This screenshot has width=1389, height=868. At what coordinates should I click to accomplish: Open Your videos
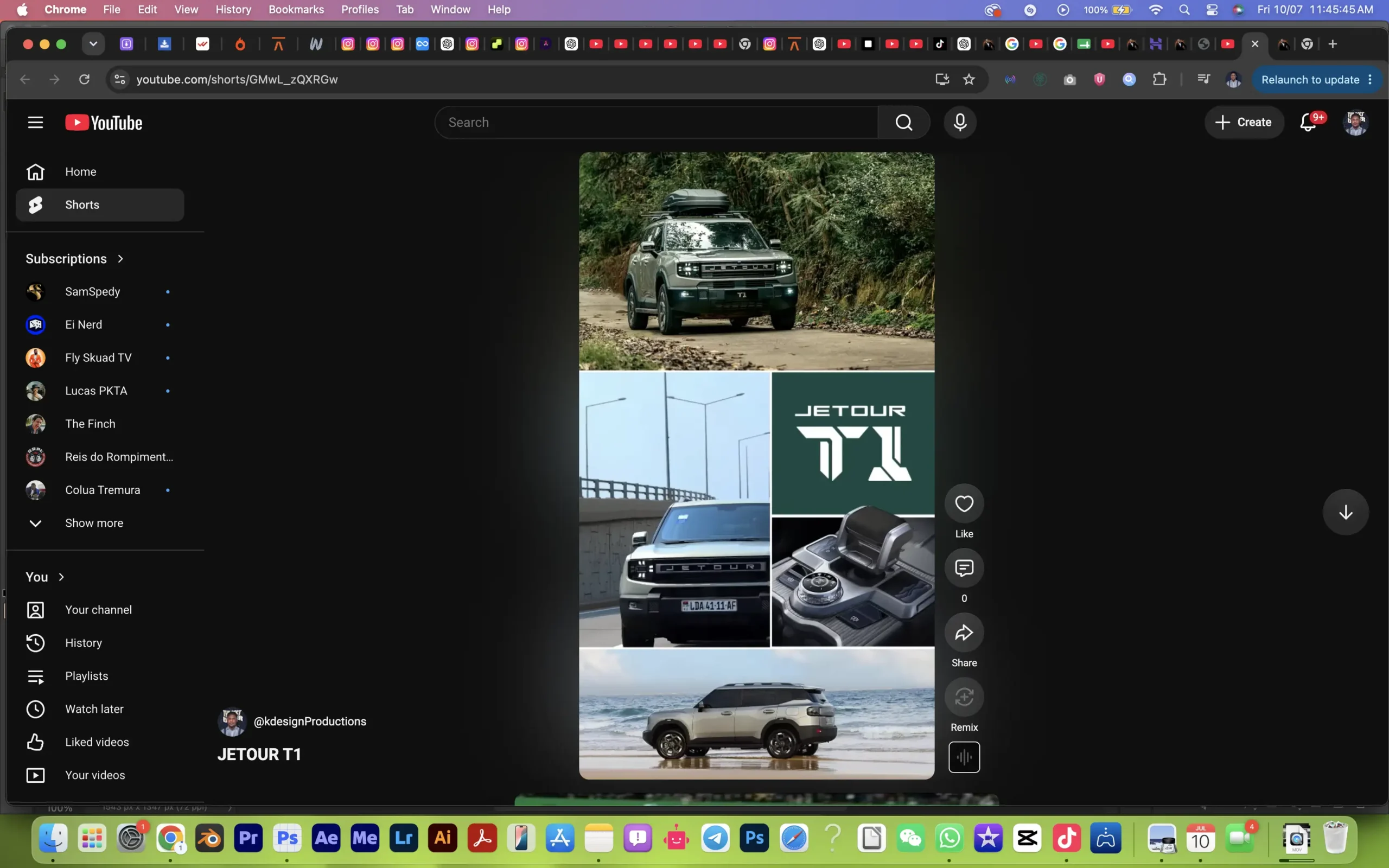coord(100,775)
